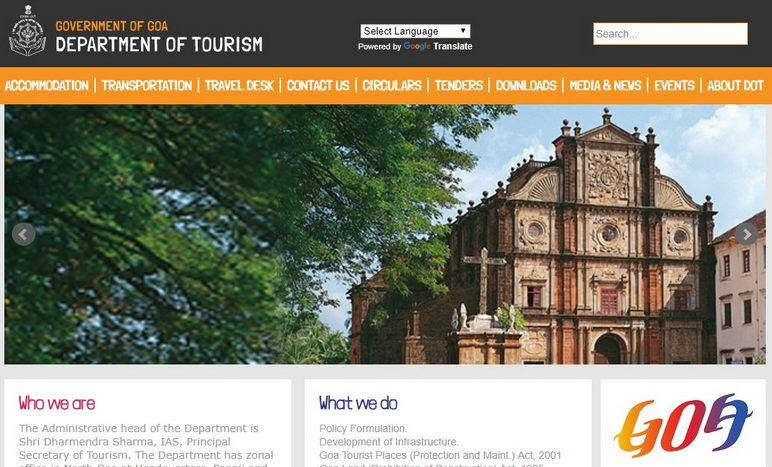
Task: View the Tenders page
Action: 459,86
